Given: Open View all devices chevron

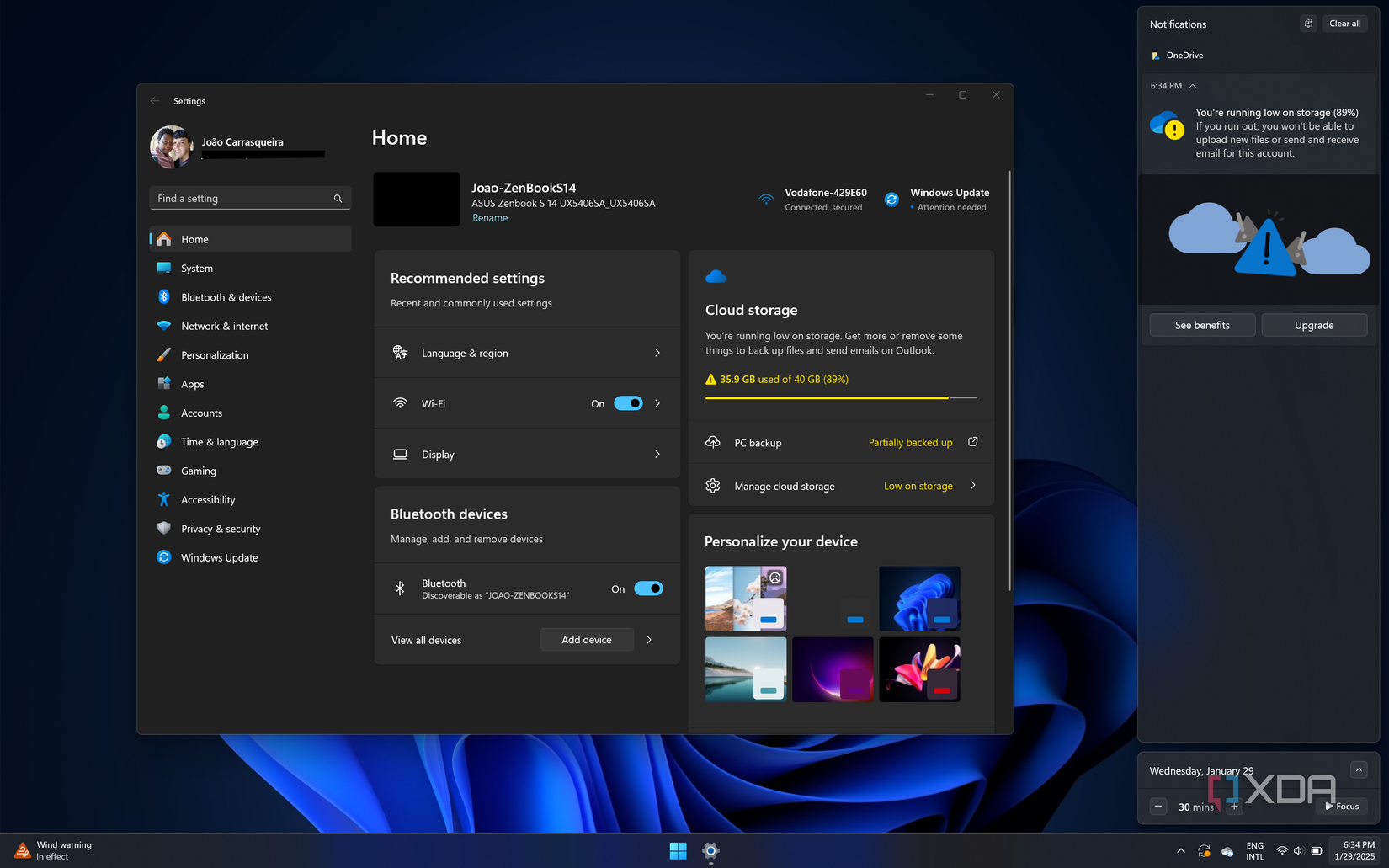Looking at the screenshot, I should tap(649, 640).
